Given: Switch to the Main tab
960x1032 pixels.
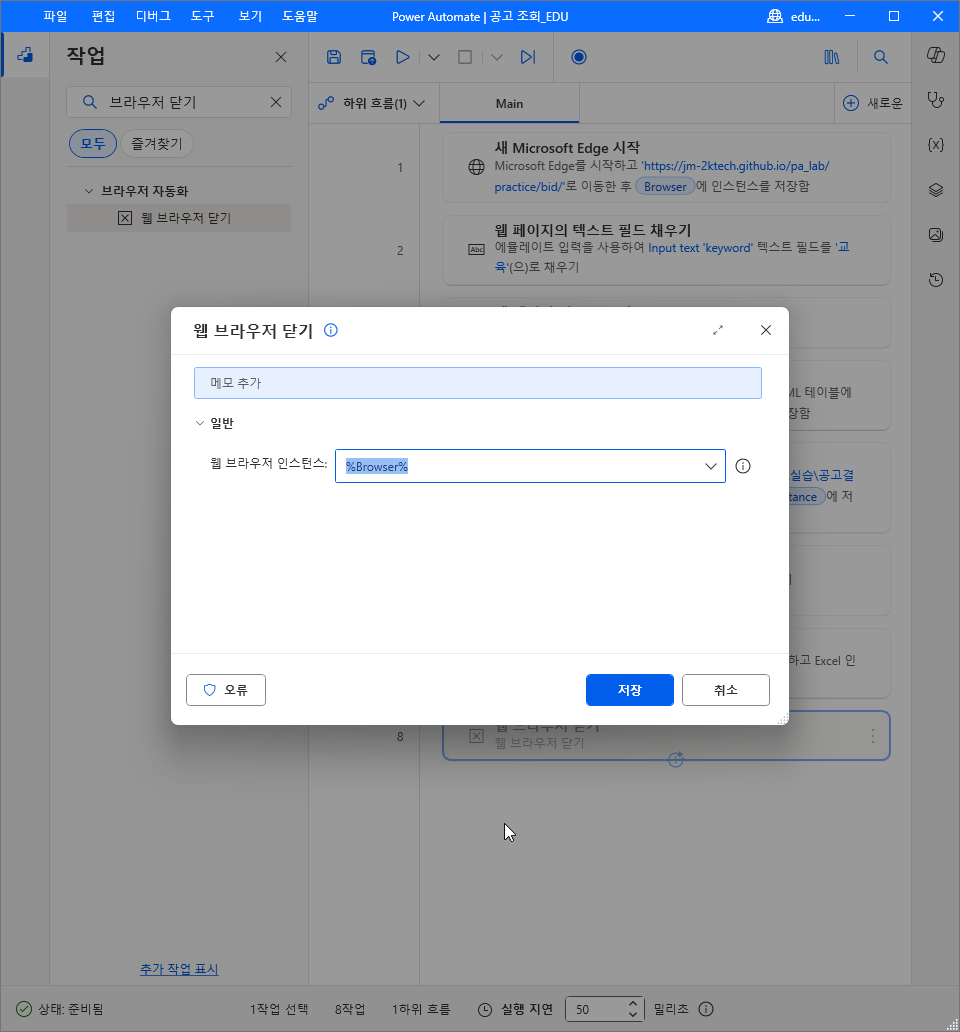Looking at the screenshot, I should [509, 103].
